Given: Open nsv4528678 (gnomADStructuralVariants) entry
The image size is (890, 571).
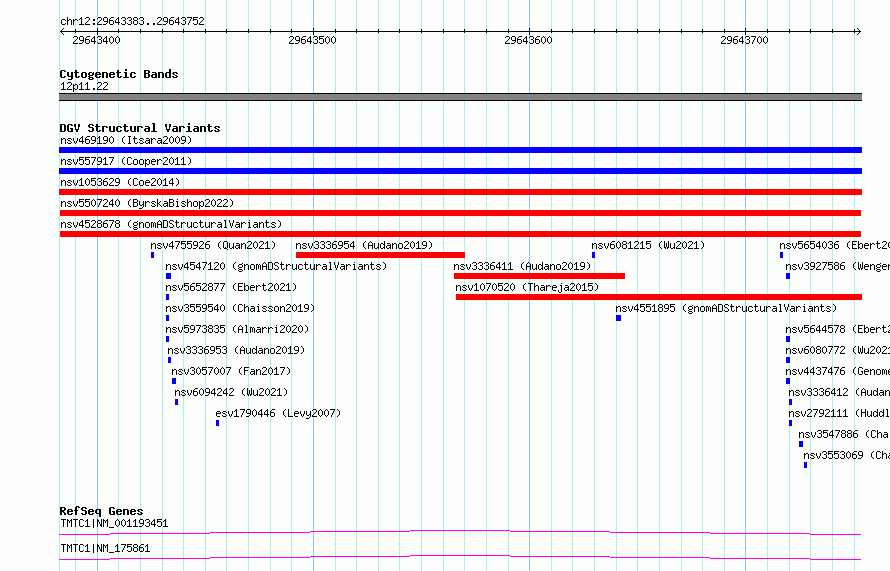Looking at the screenshot, I should tap(171, 224).
